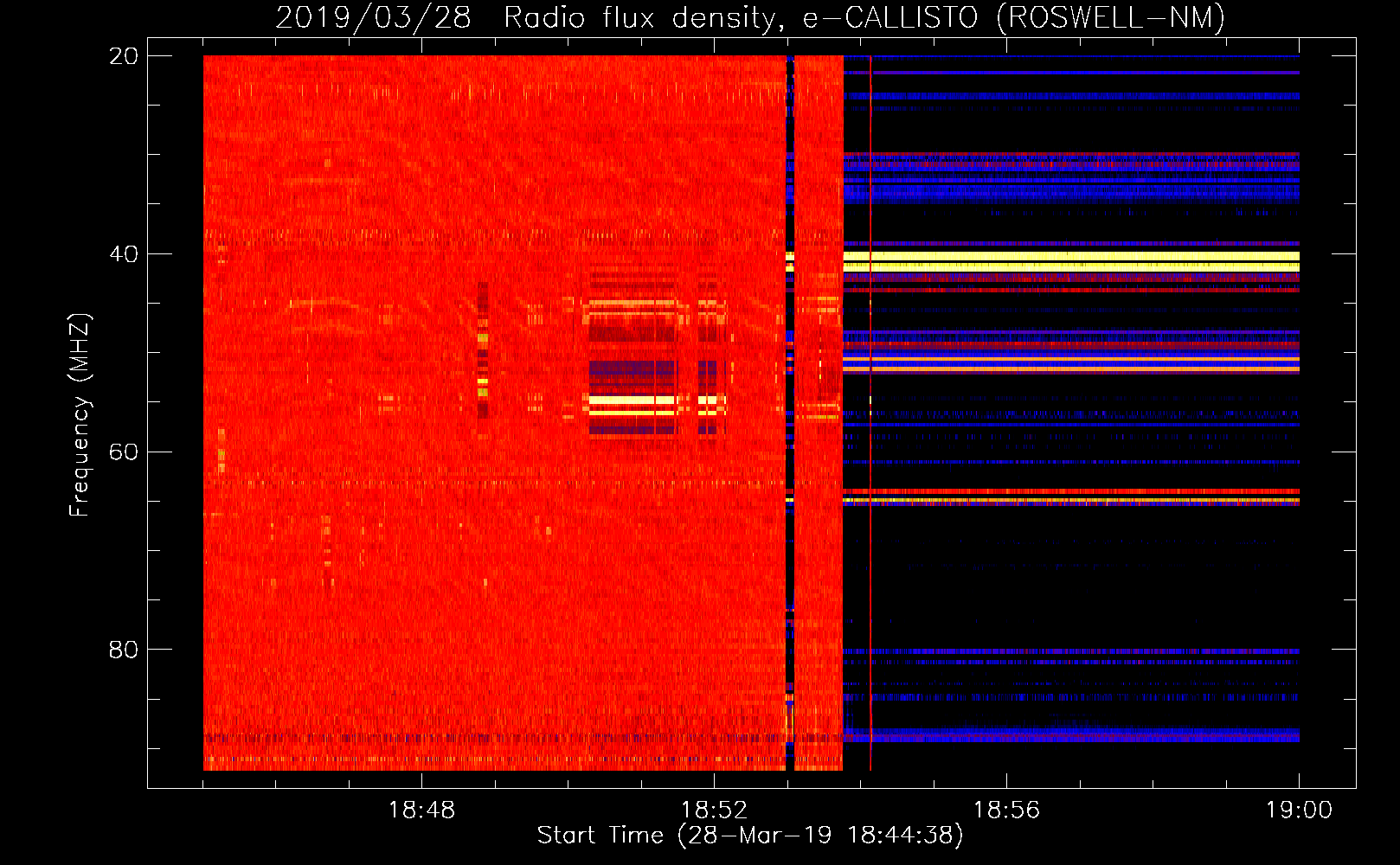Click the '18:56' time tick label
The height and width of the screenshot is (865, 1400).
[x=1006, y=811]
